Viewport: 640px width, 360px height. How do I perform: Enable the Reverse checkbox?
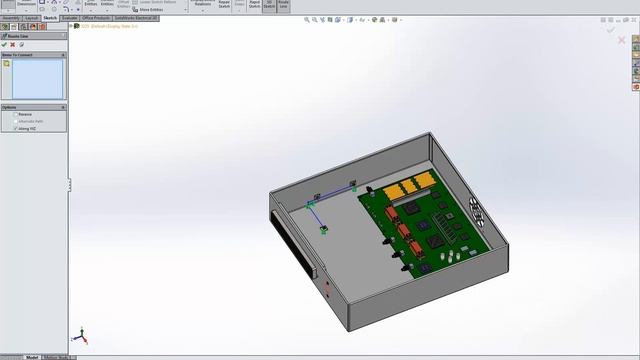tap(16, 114)
